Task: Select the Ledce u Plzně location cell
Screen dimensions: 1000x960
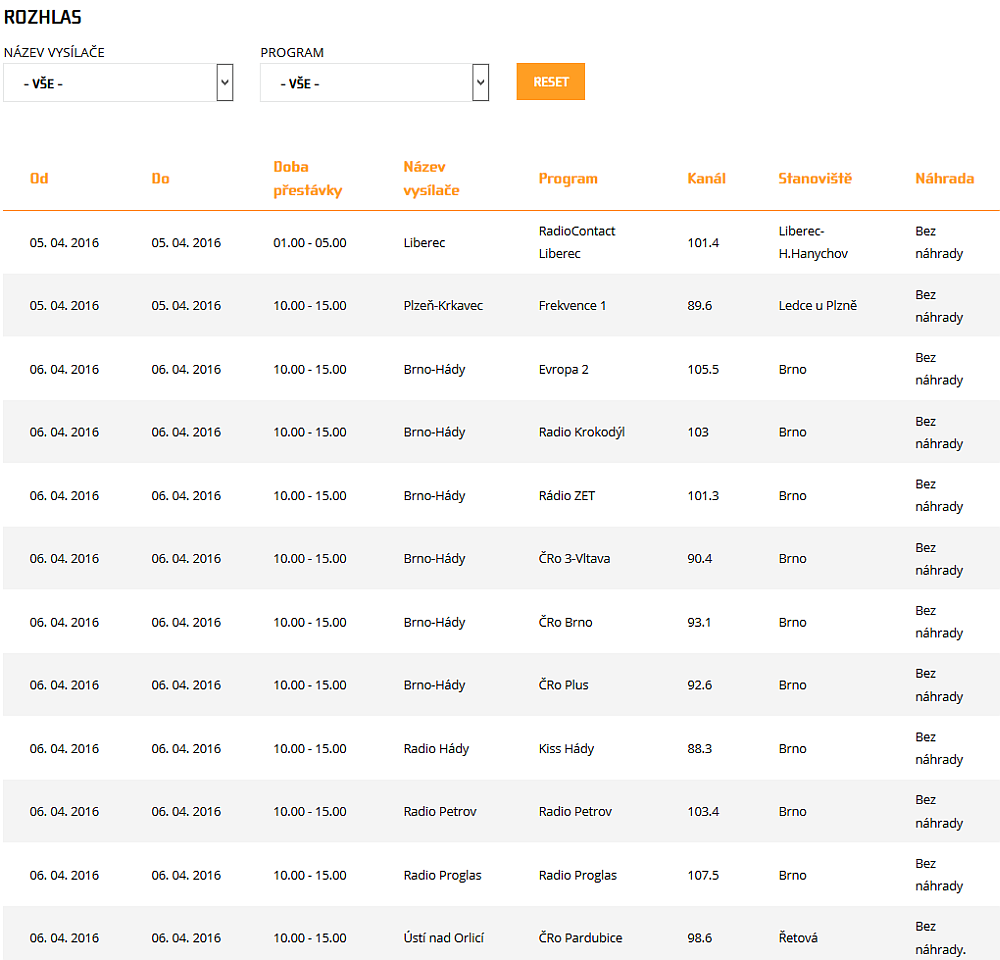Action: 817,306
